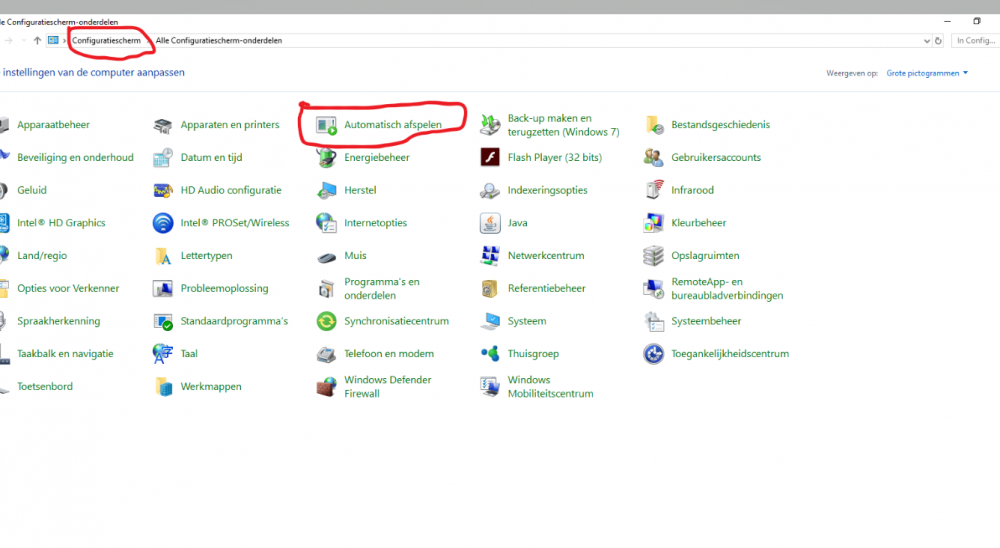Open the Automatisch afspelen icon

point(327,125)
